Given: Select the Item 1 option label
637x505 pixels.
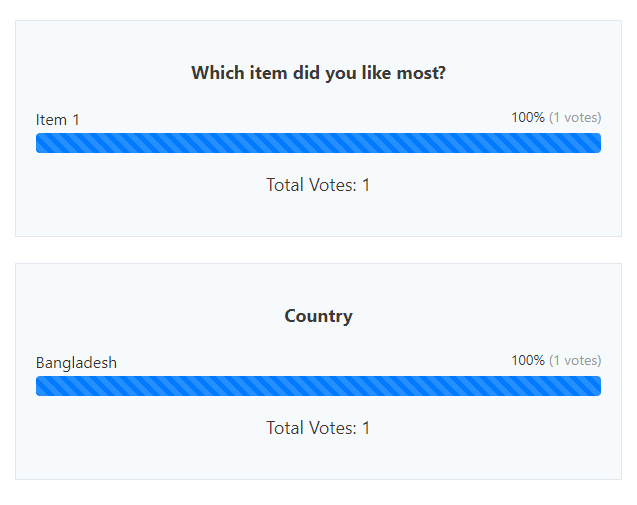Looking at the screenshot, I should [58, 120].
